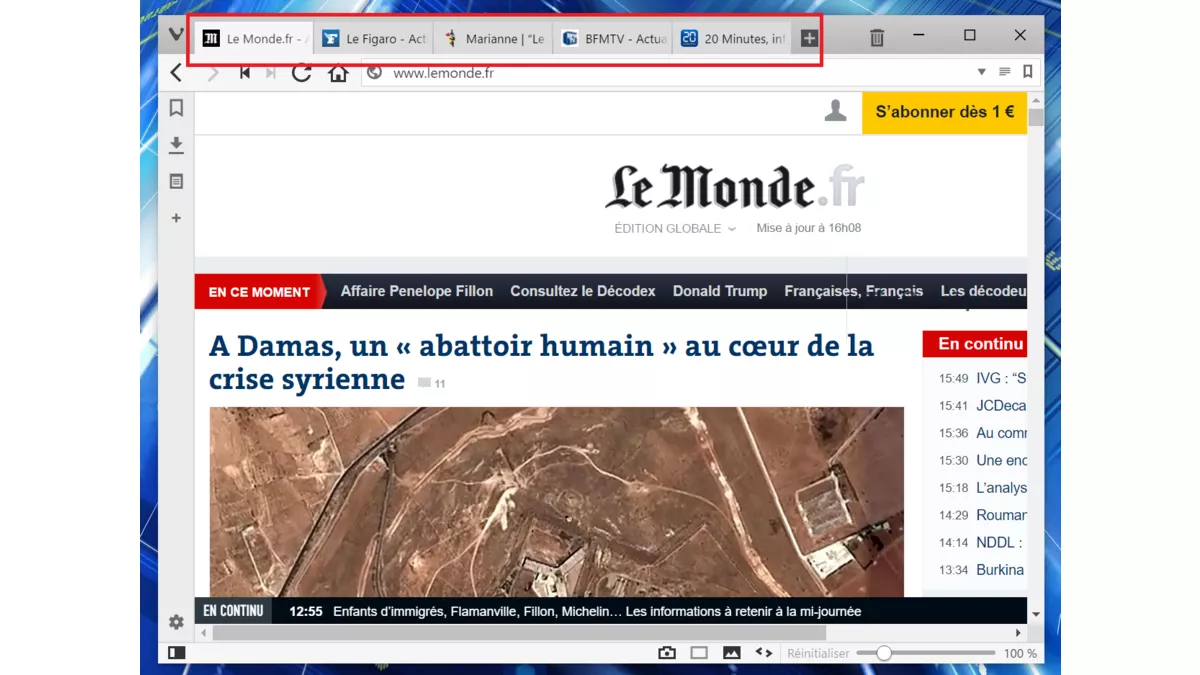Click the satellite photo of the article

pyautogui.click(x=556, y=502)
